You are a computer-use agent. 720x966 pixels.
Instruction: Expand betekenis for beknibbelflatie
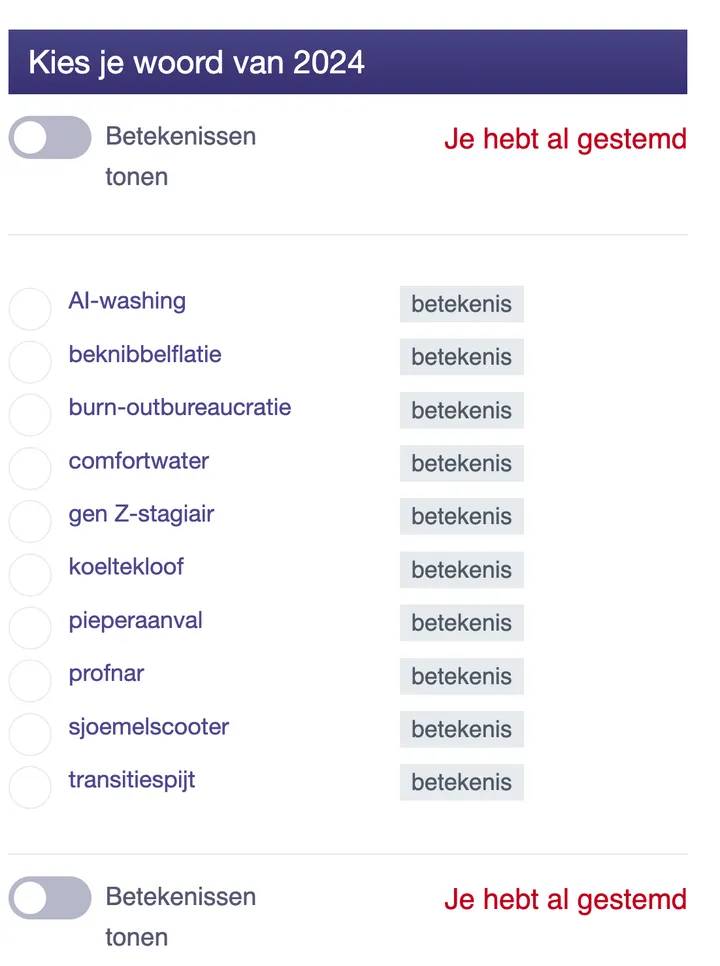[x=461, y=357]
